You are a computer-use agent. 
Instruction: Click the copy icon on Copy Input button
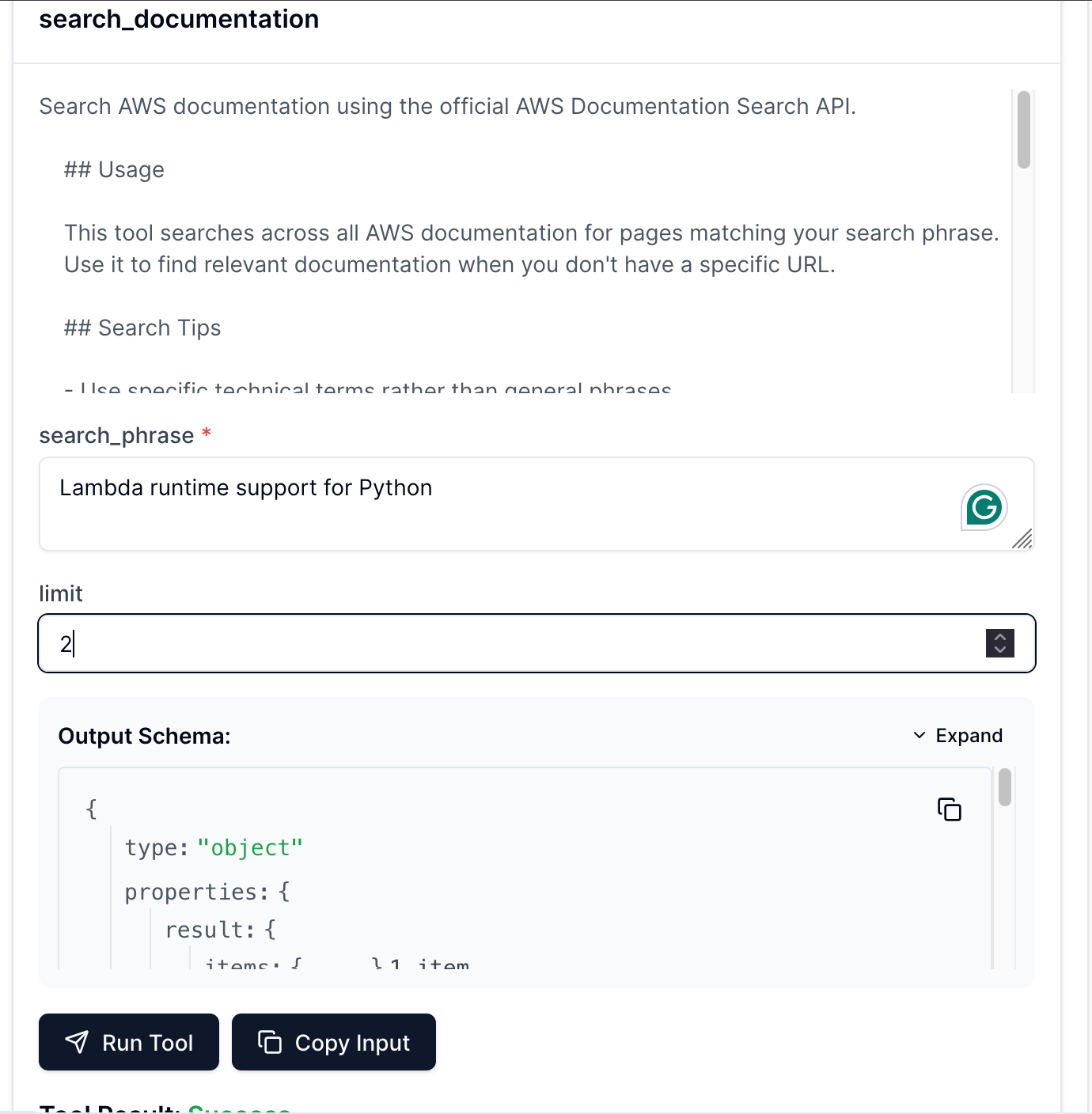(x=270, y=1042)
